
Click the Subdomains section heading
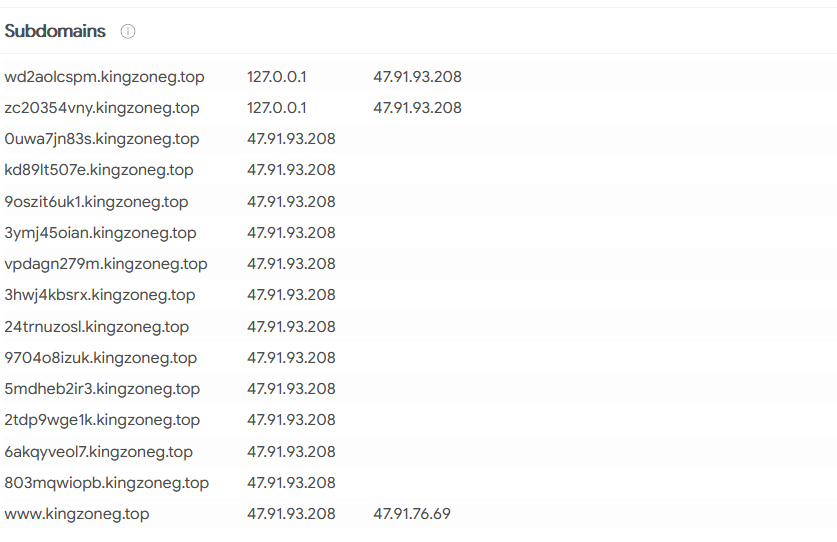click(x=55, y=32)
